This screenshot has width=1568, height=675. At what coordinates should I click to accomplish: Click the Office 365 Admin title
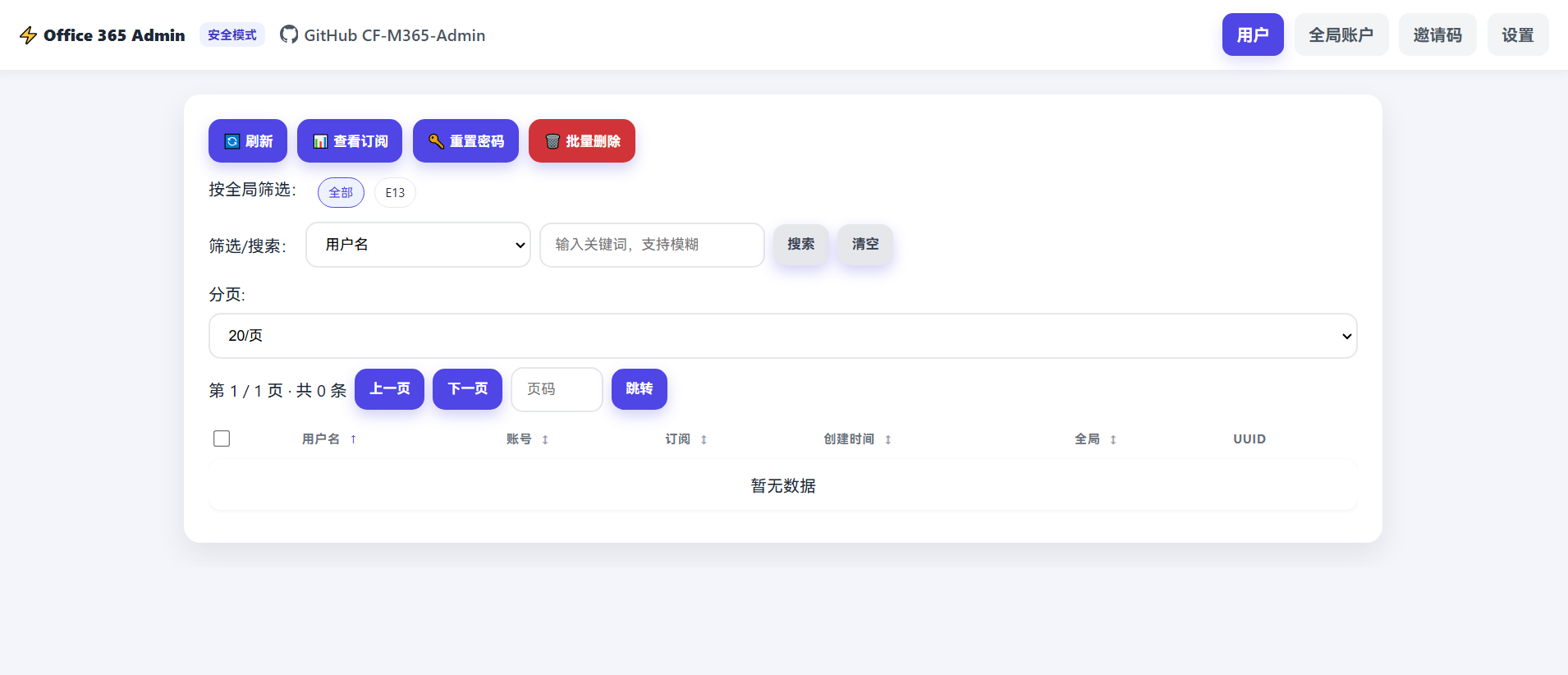(x=114, y=35)
